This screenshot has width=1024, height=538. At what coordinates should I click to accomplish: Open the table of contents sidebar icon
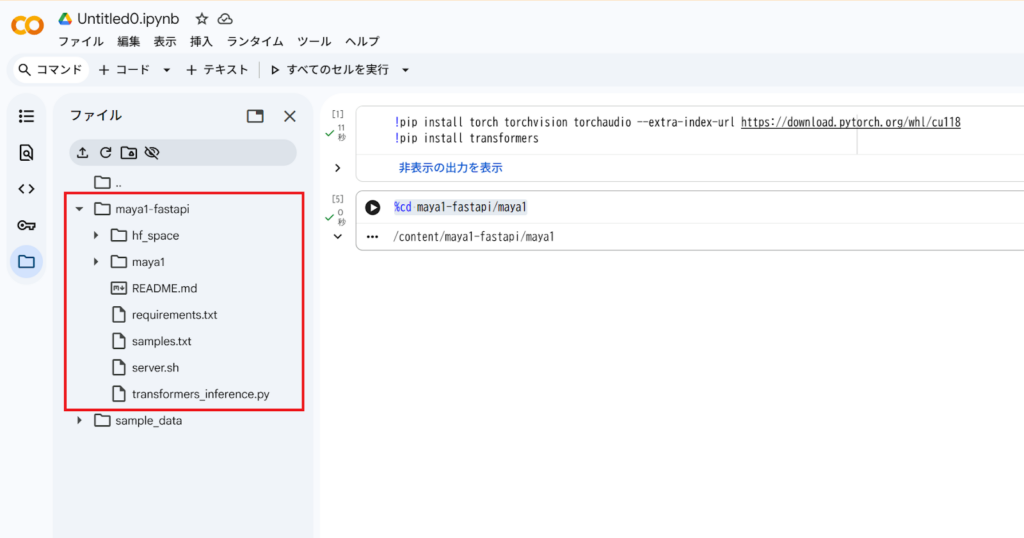click(26, 116)
